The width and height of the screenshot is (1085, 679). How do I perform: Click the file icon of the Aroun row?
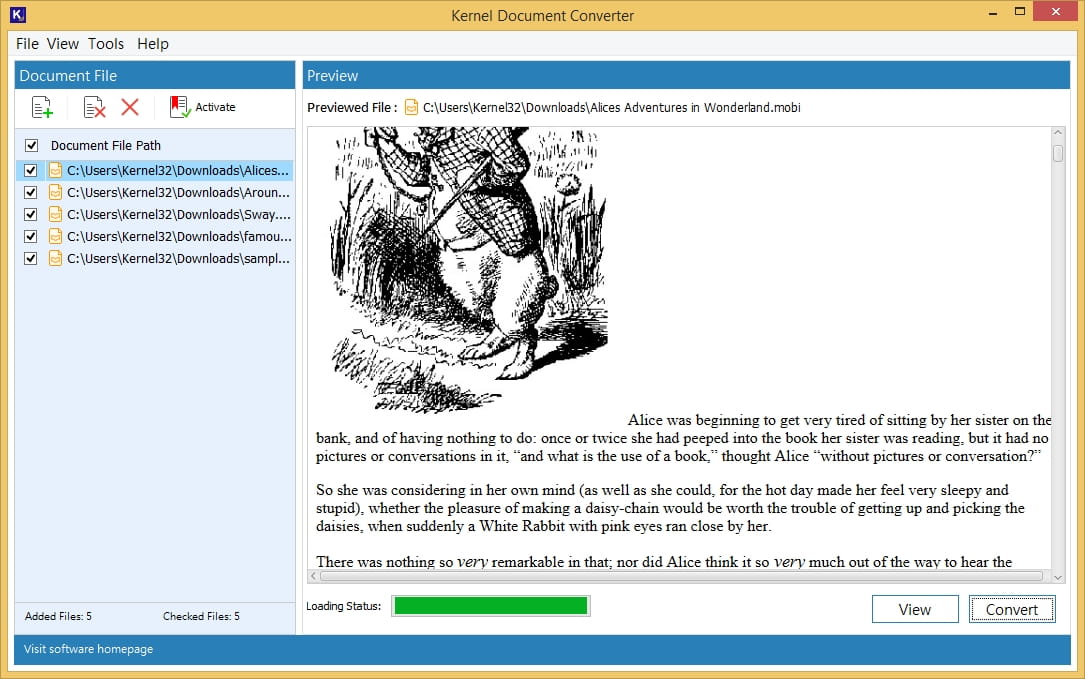(55, 192)
